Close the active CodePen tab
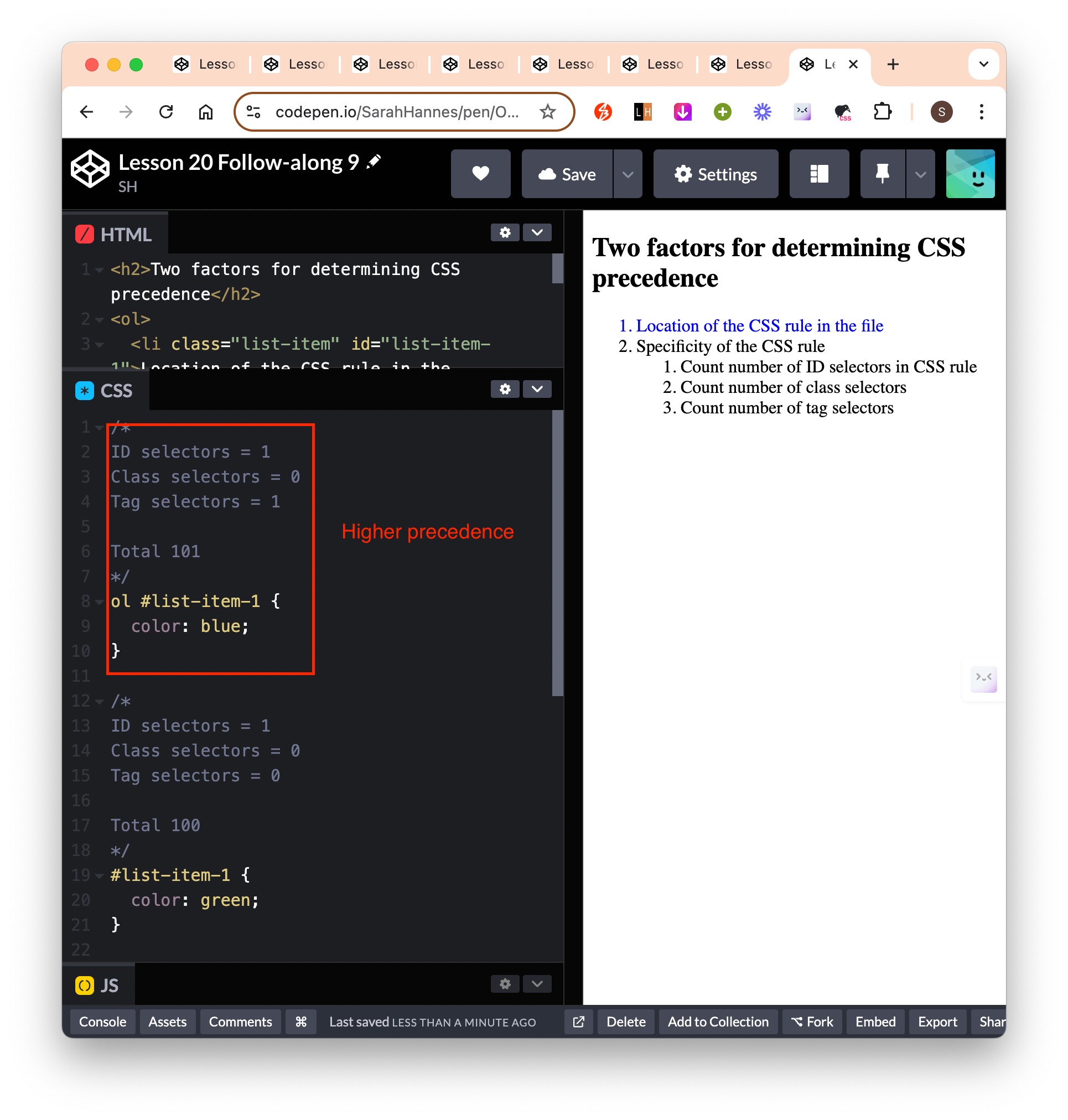1068x1120 pixels. pos(853,64)
